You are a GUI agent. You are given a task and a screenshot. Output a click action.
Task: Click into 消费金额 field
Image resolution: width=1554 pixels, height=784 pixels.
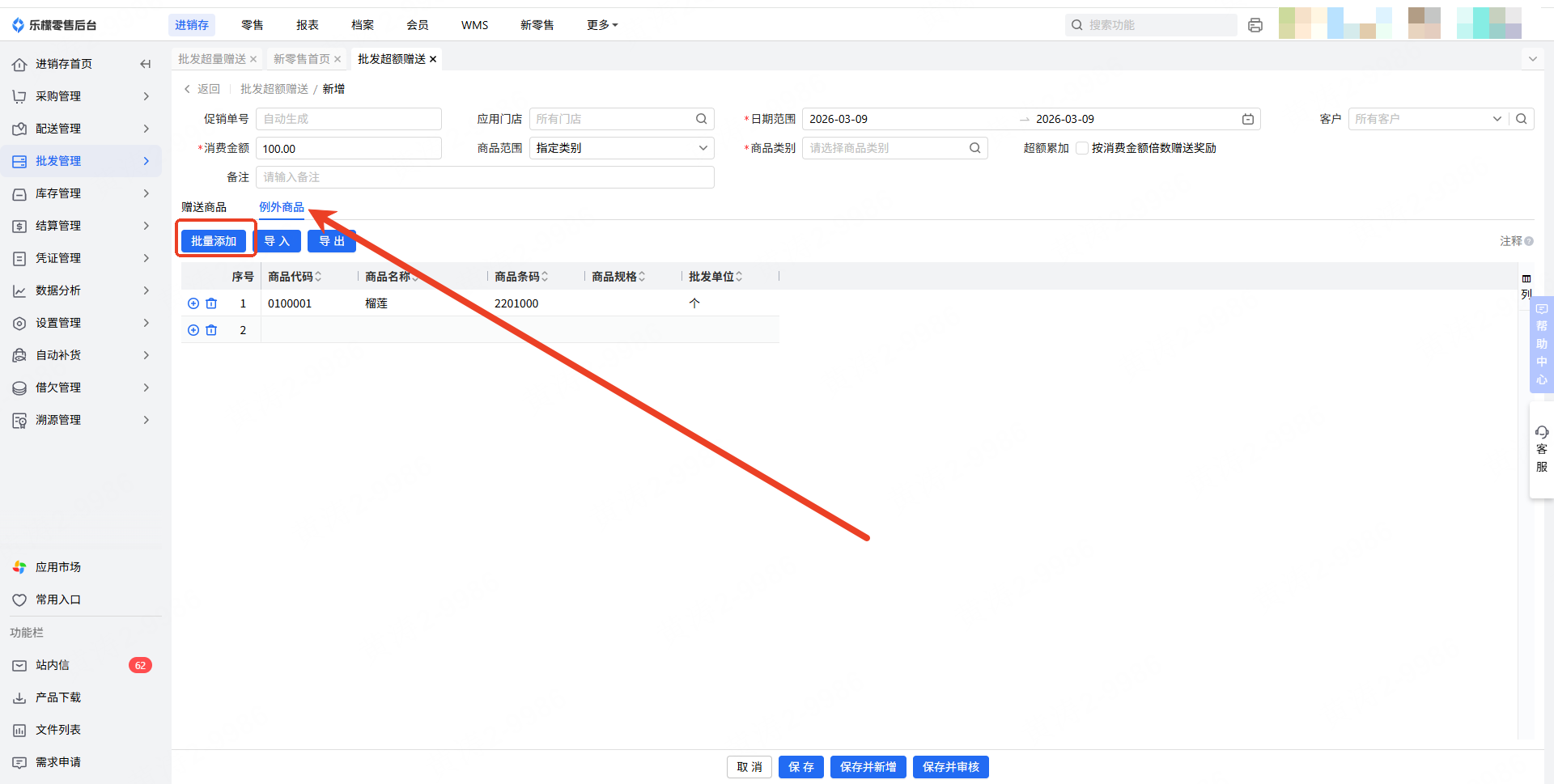pyautogui.click(x=349, y=149)
